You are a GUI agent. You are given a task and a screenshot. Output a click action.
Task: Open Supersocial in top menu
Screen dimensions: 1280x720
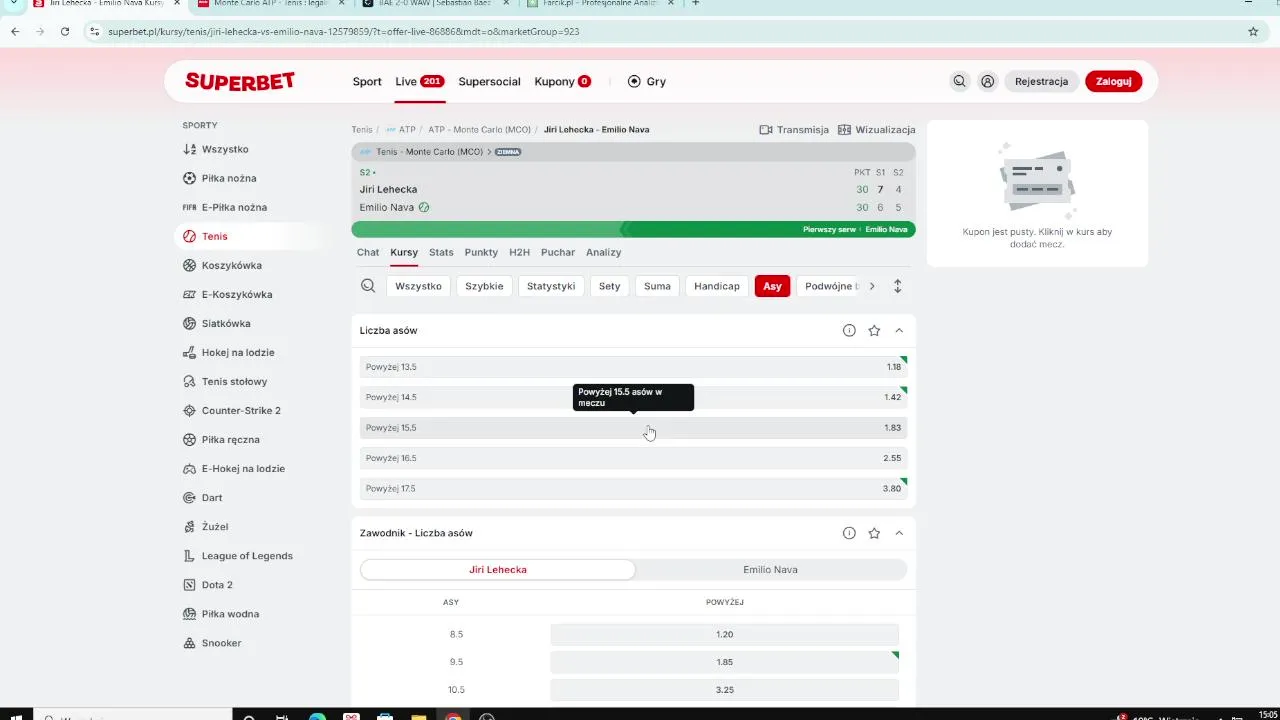tap(489, 82)
